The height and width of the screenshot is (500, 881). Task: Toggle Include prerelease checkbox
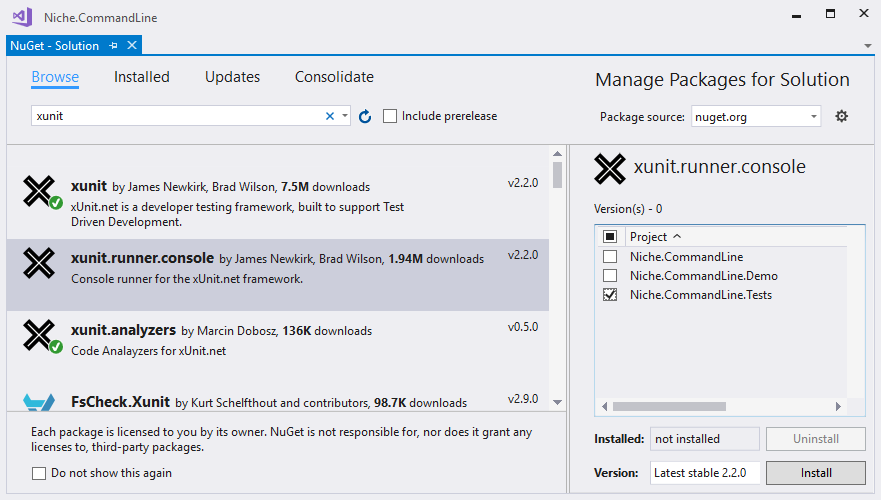pyautogui.click(x=390, y=116)
